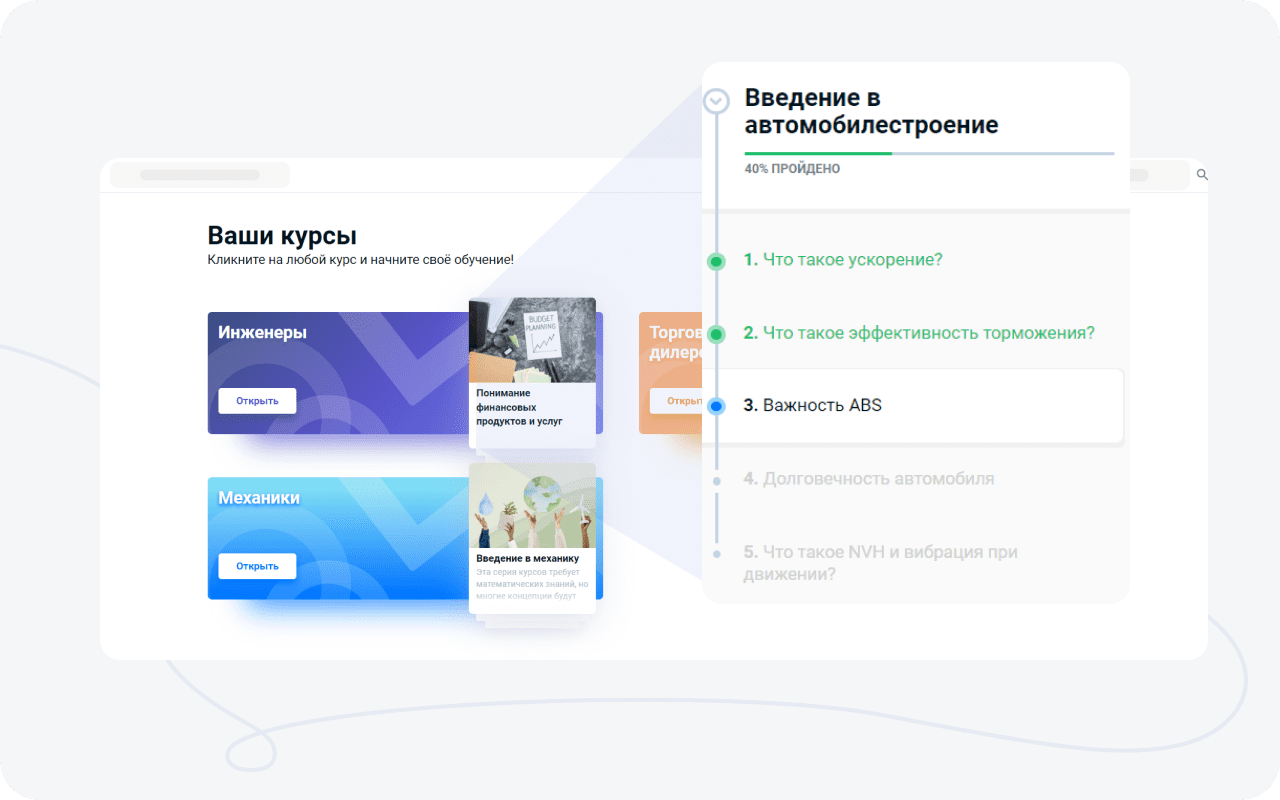Click 'Открыть' button on Механики card
Screen dimensions: 1280x800
257,566
